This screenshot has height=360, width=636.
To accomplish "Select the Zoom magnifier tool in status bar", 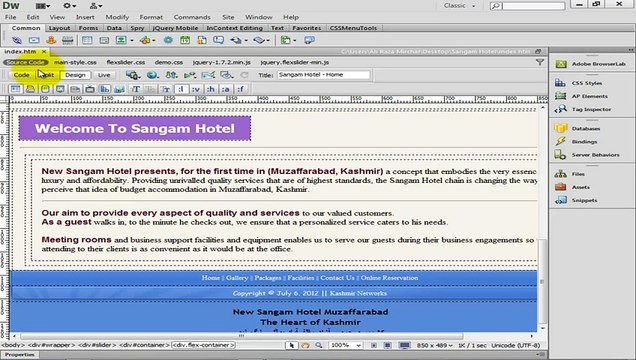I will click(319, 345).
